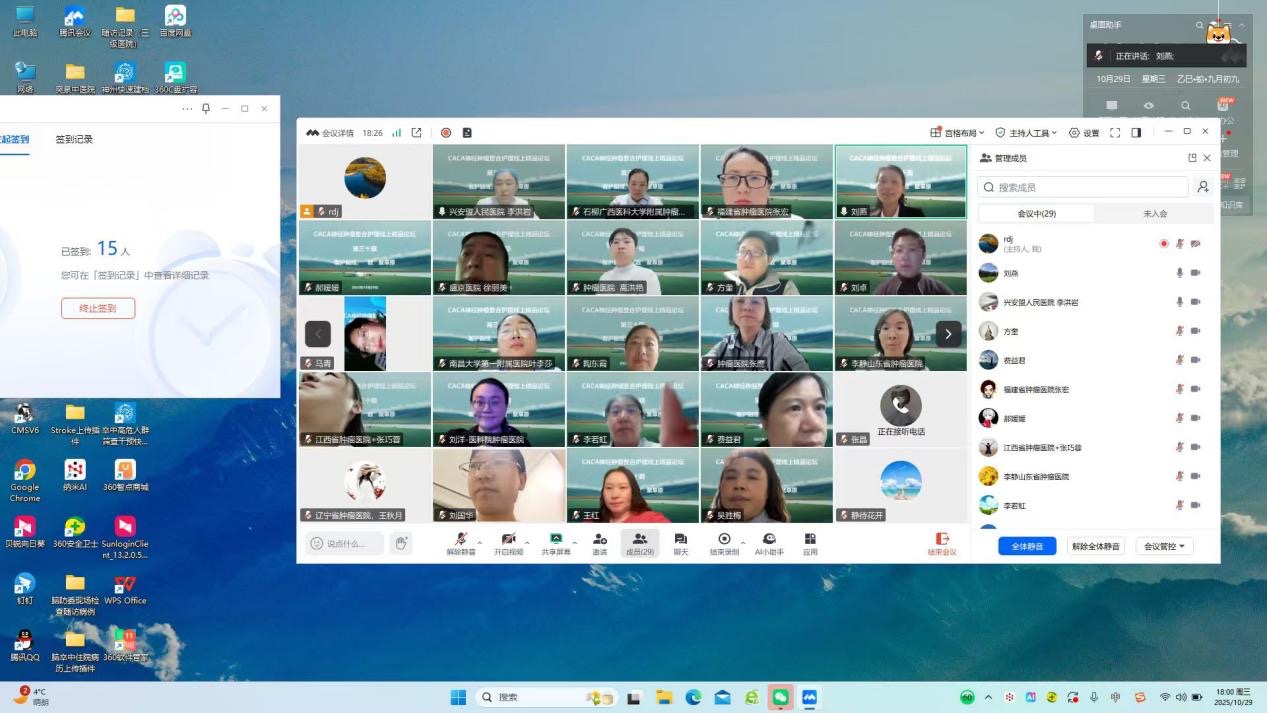Go to next page of video grid
The width and height of the screenshot is (1271, 715).
(948, 334)
